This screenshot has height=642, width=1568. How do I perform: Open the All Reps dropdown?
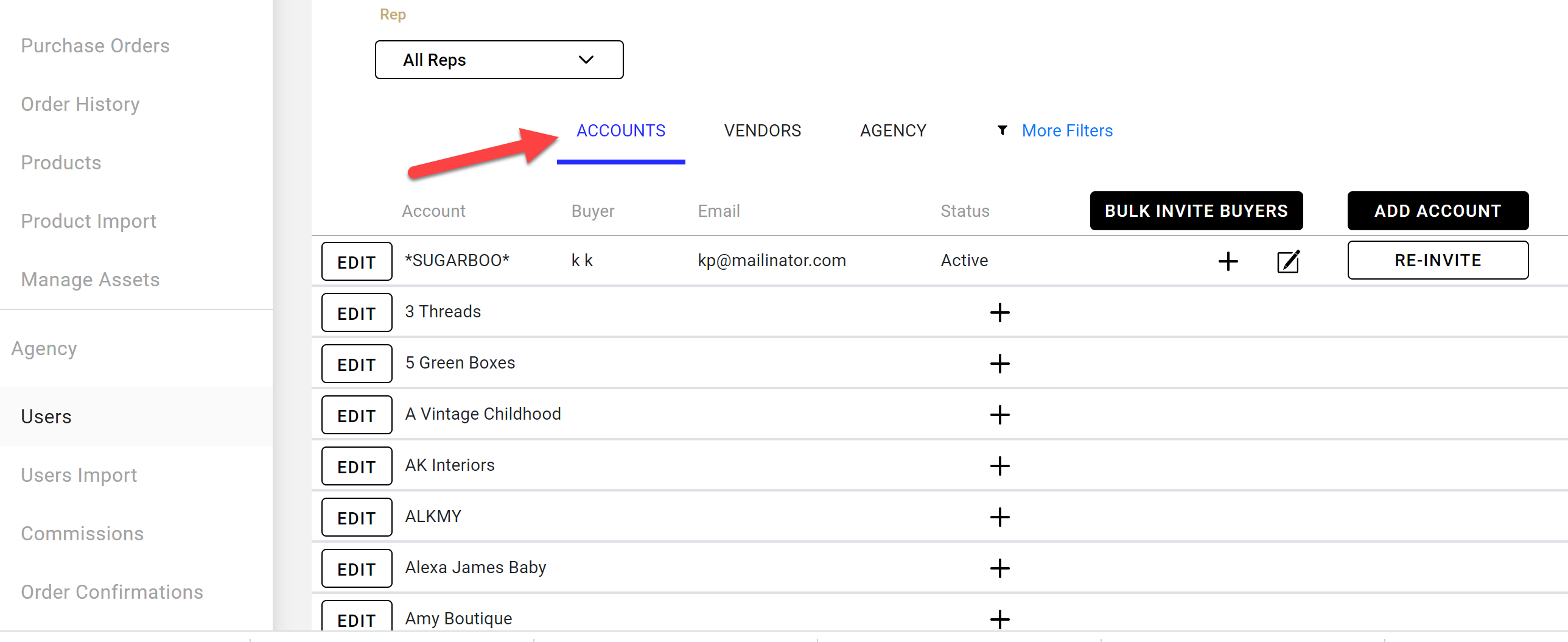click(499, 60)
